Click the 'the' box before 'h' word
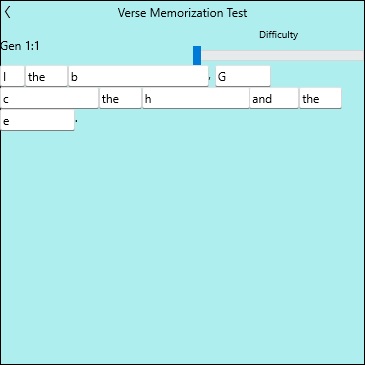This screenshot has height=365, width=365. point(120,98)
